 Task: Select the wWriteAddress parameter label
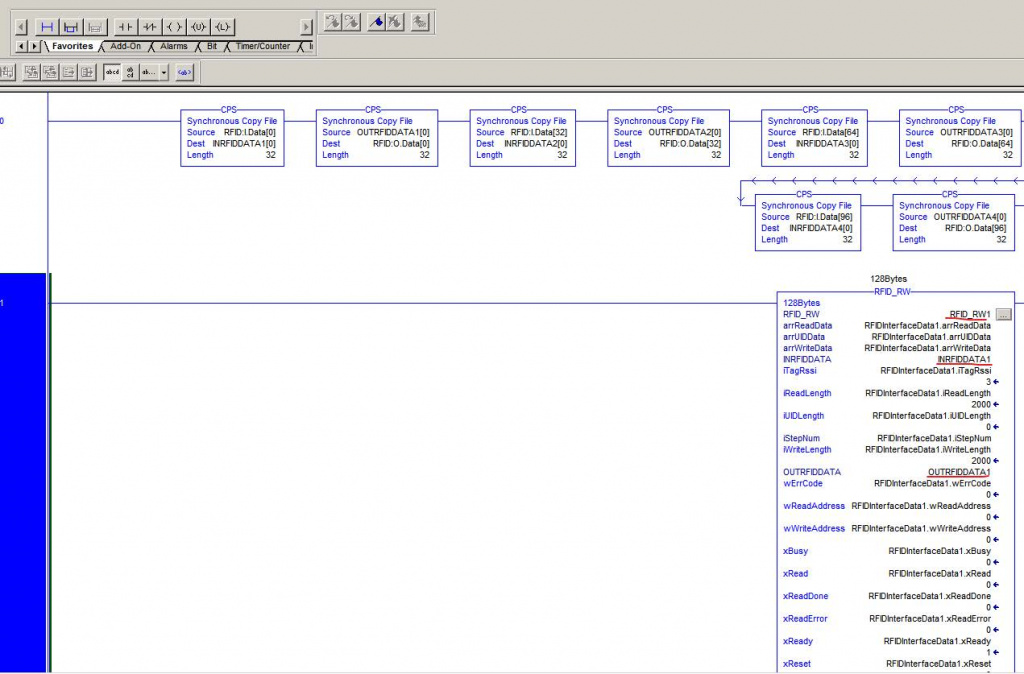[814, 528]
